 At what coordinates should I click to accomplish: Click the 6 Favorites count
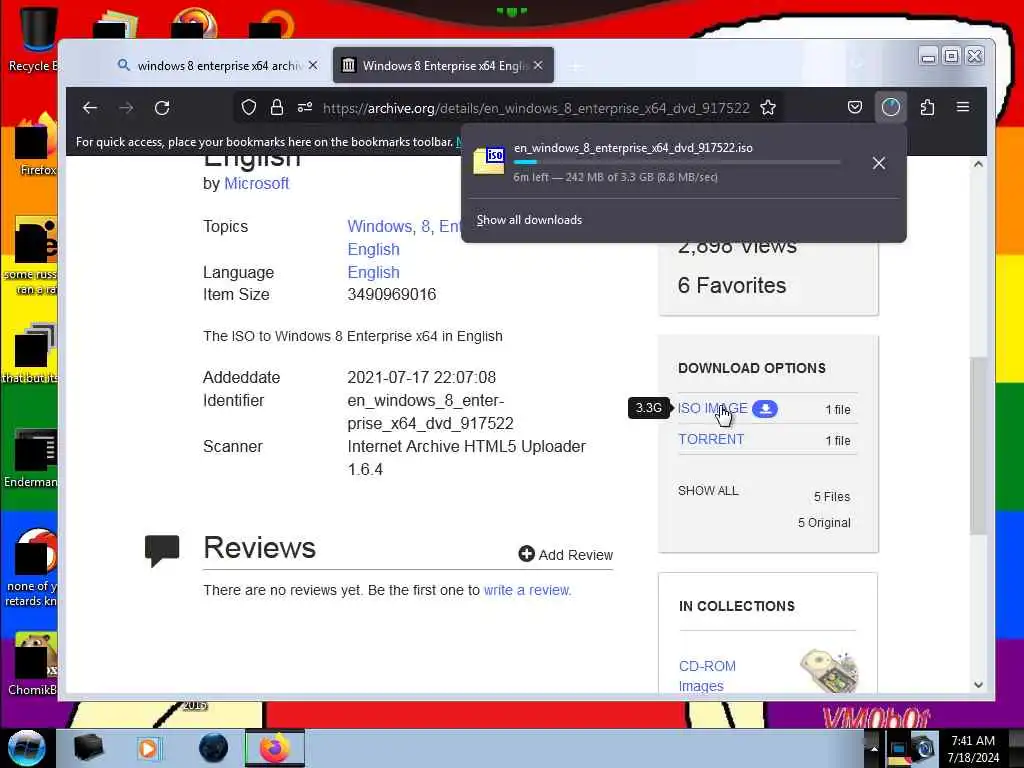[731, 285]
